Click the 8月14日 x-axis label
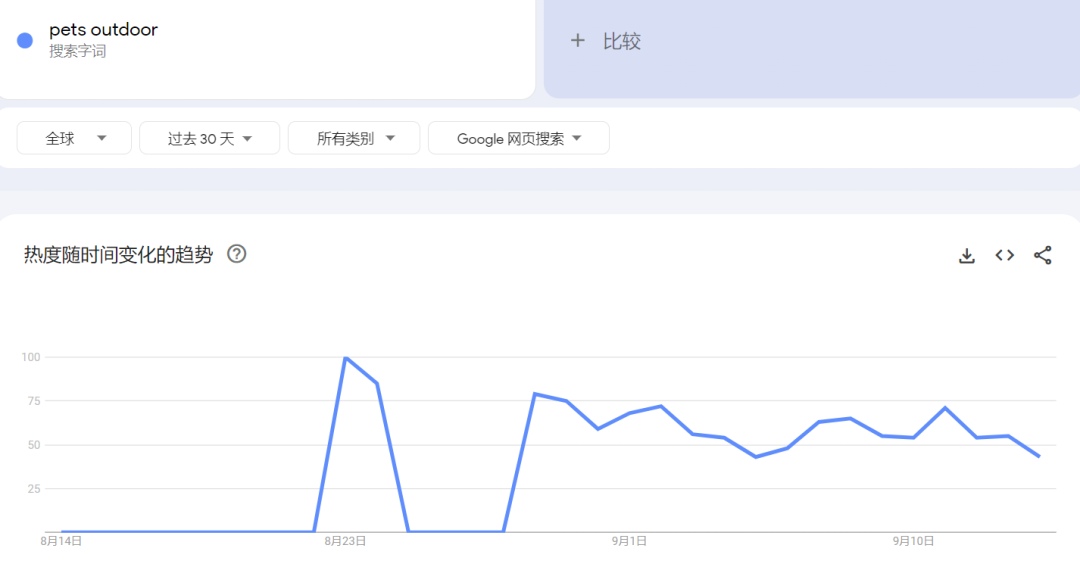The height and width of the screenshot is (570, 1080). pyautogui.click(x=61, y=541)
